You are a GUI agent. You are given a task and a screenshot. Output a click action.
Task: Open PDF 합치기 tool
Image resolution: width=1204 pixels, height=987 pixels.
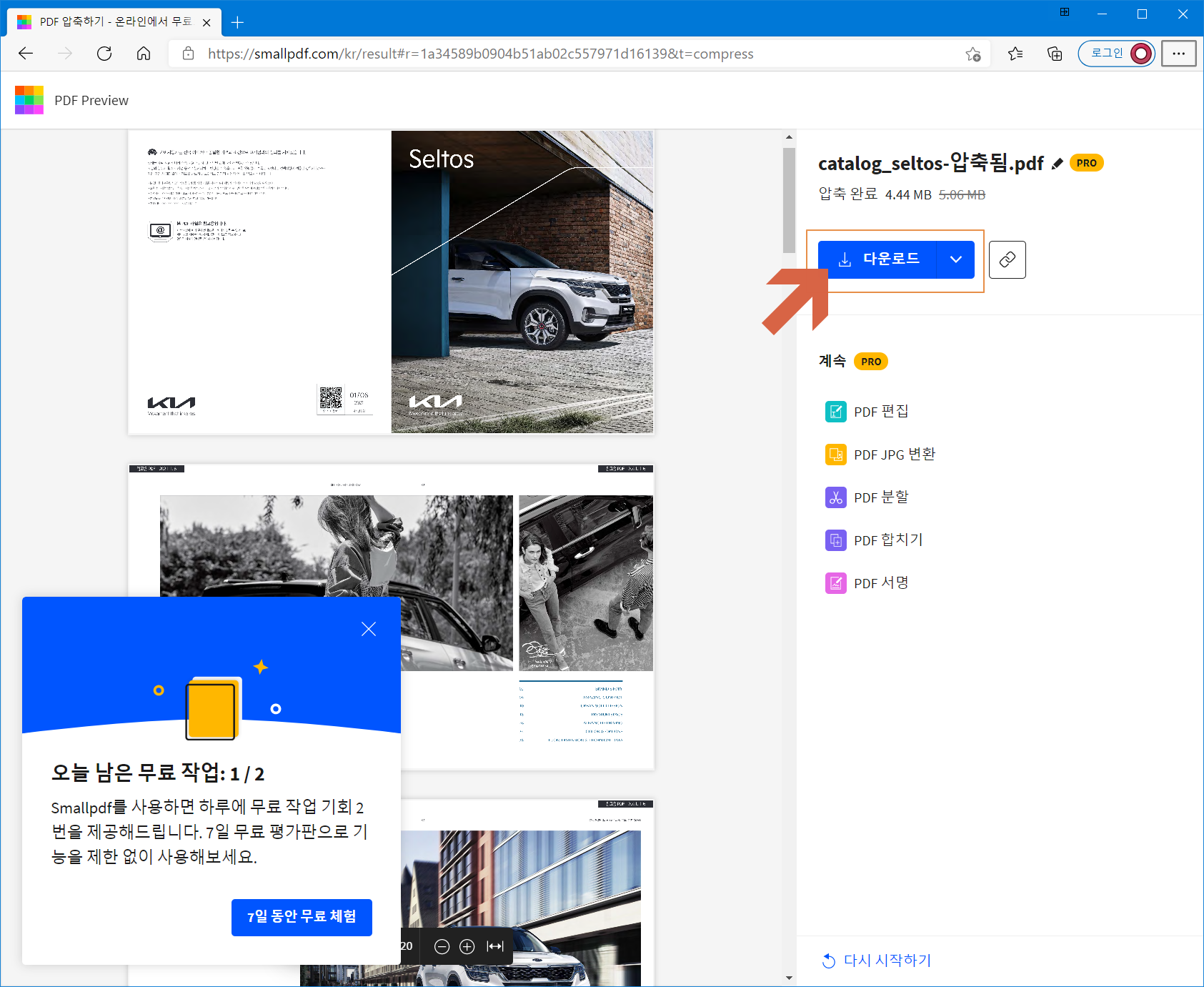[x=874, y=540]
